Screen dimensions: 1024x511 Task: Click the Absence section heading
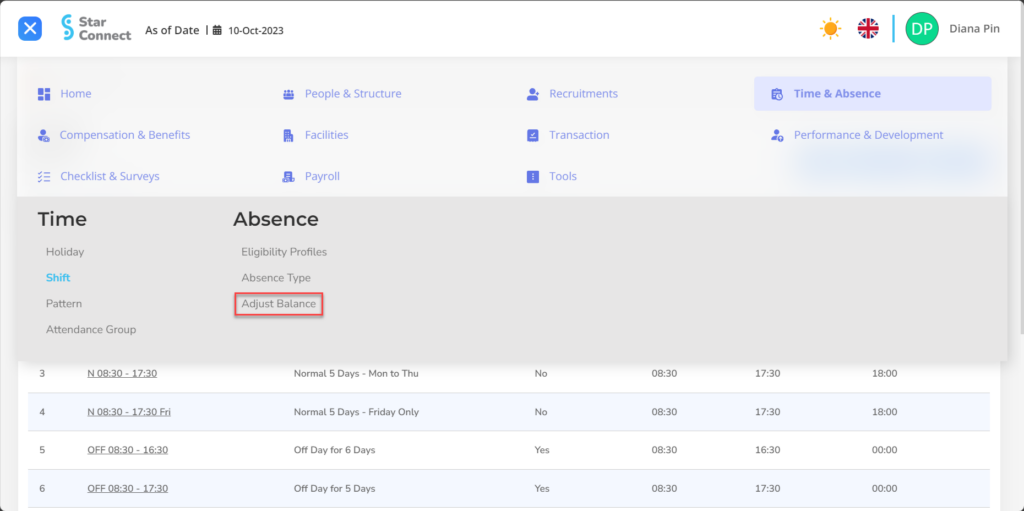tap(276, 220)
